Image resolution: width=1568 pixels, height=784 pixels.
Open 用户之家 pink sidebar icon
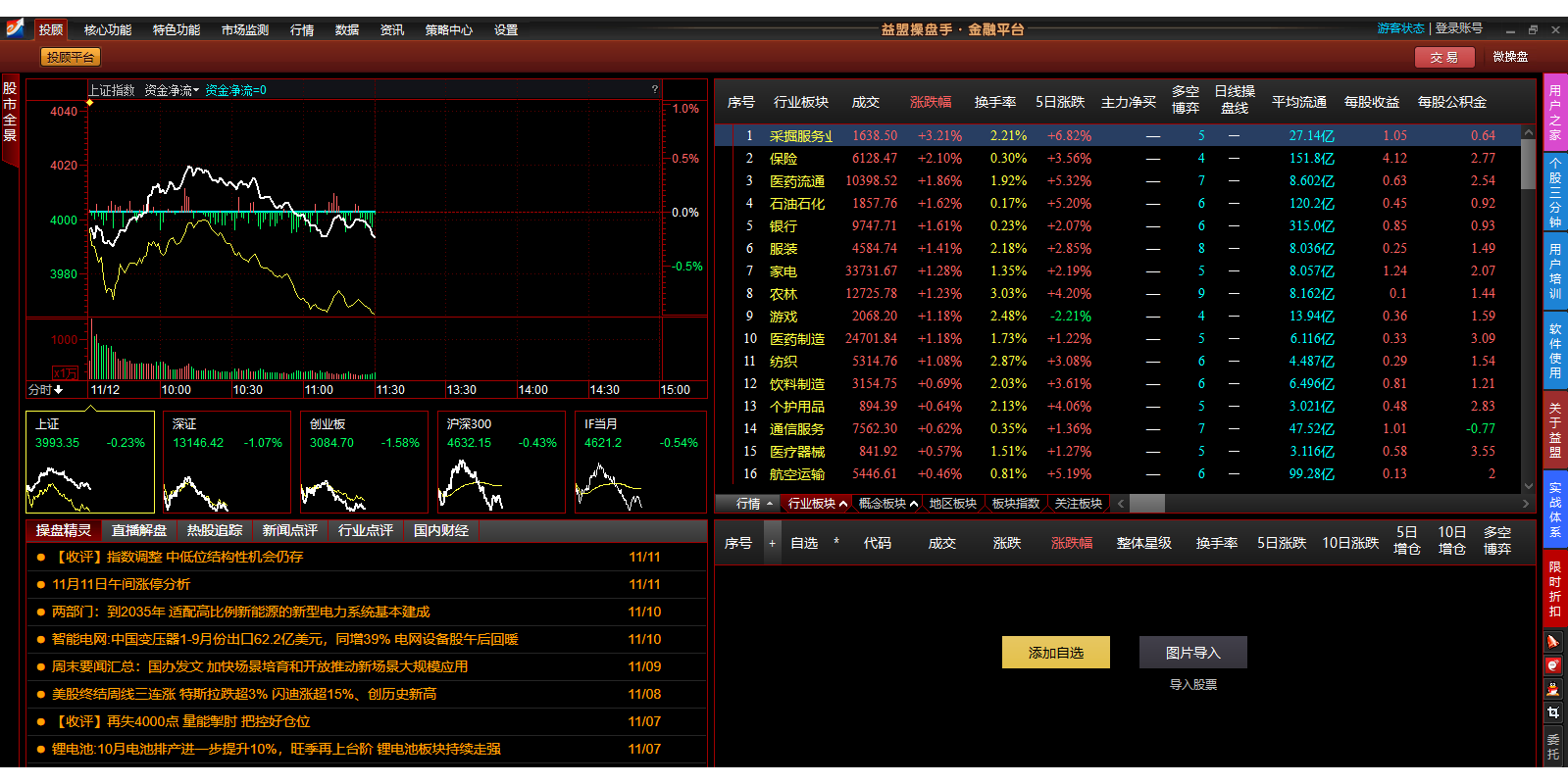(1554, 113)
